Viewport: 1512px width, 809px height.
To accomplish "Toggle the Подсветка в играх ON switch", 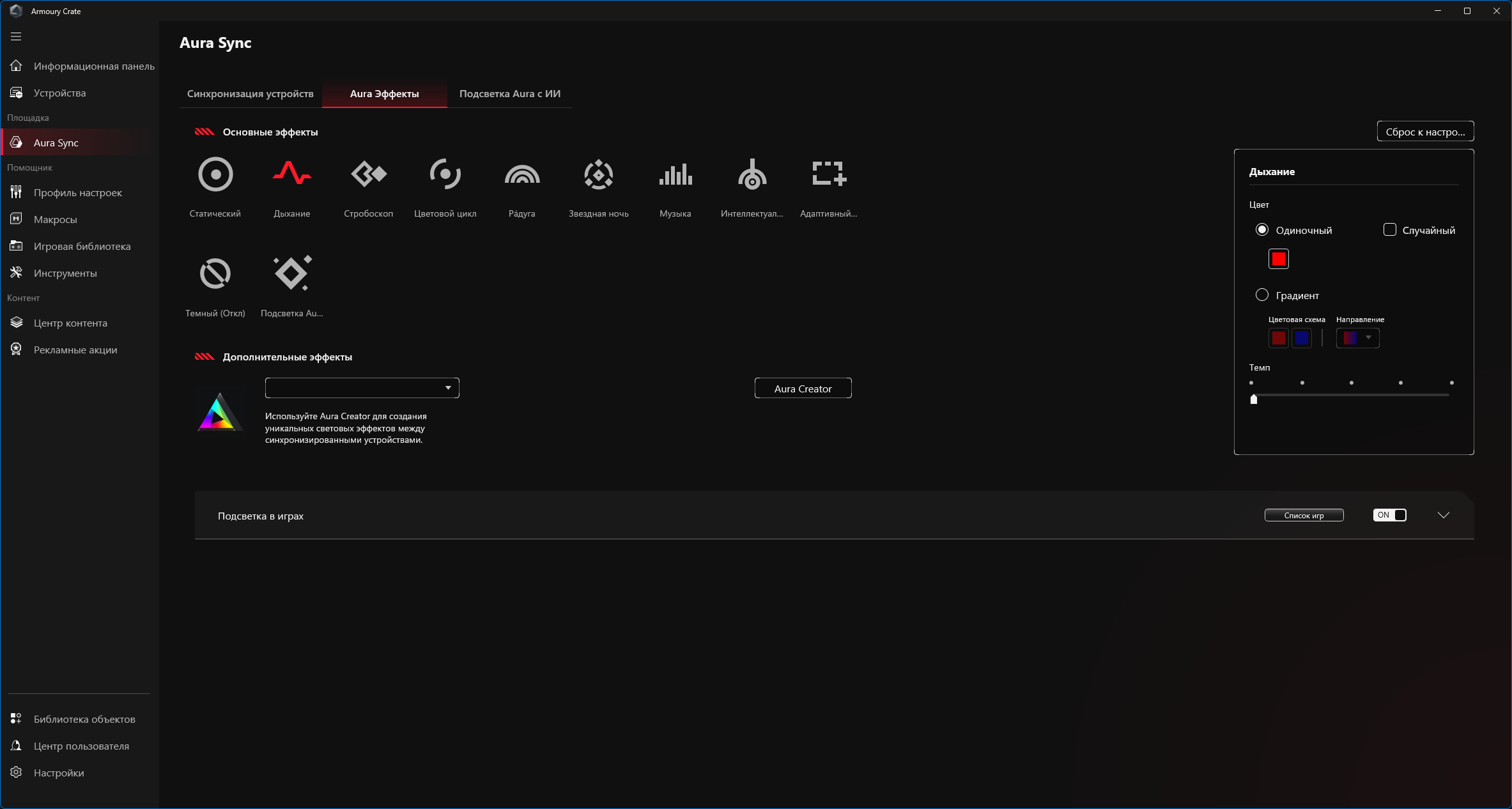I will click(1389, 515).
